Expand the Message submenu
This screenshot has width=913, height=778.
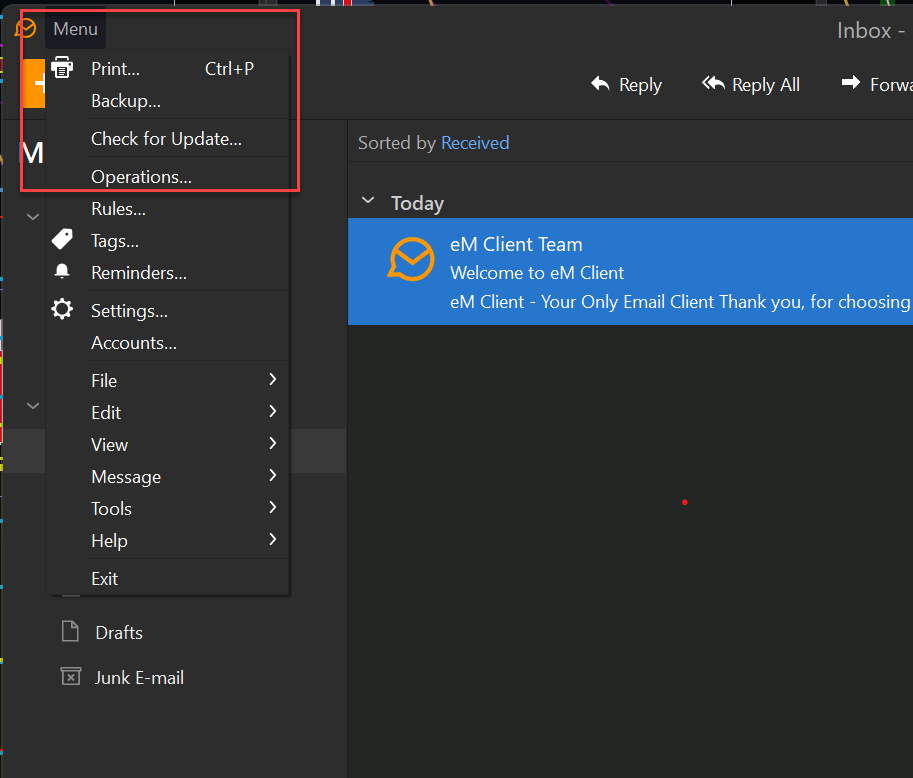pyautogui.click(x=167, y=476)
